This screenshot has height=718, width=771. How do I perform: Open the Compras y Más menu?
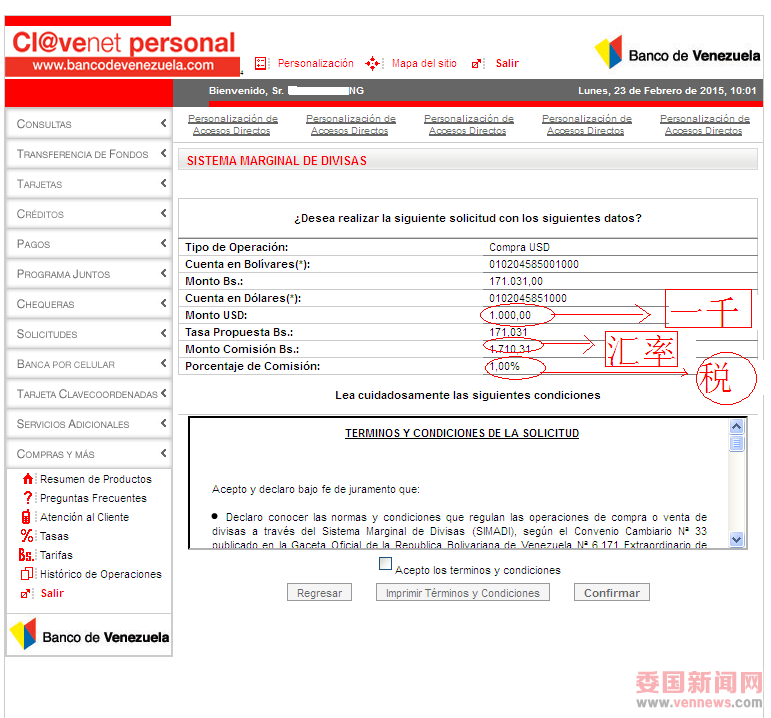(x=89, y=454)
